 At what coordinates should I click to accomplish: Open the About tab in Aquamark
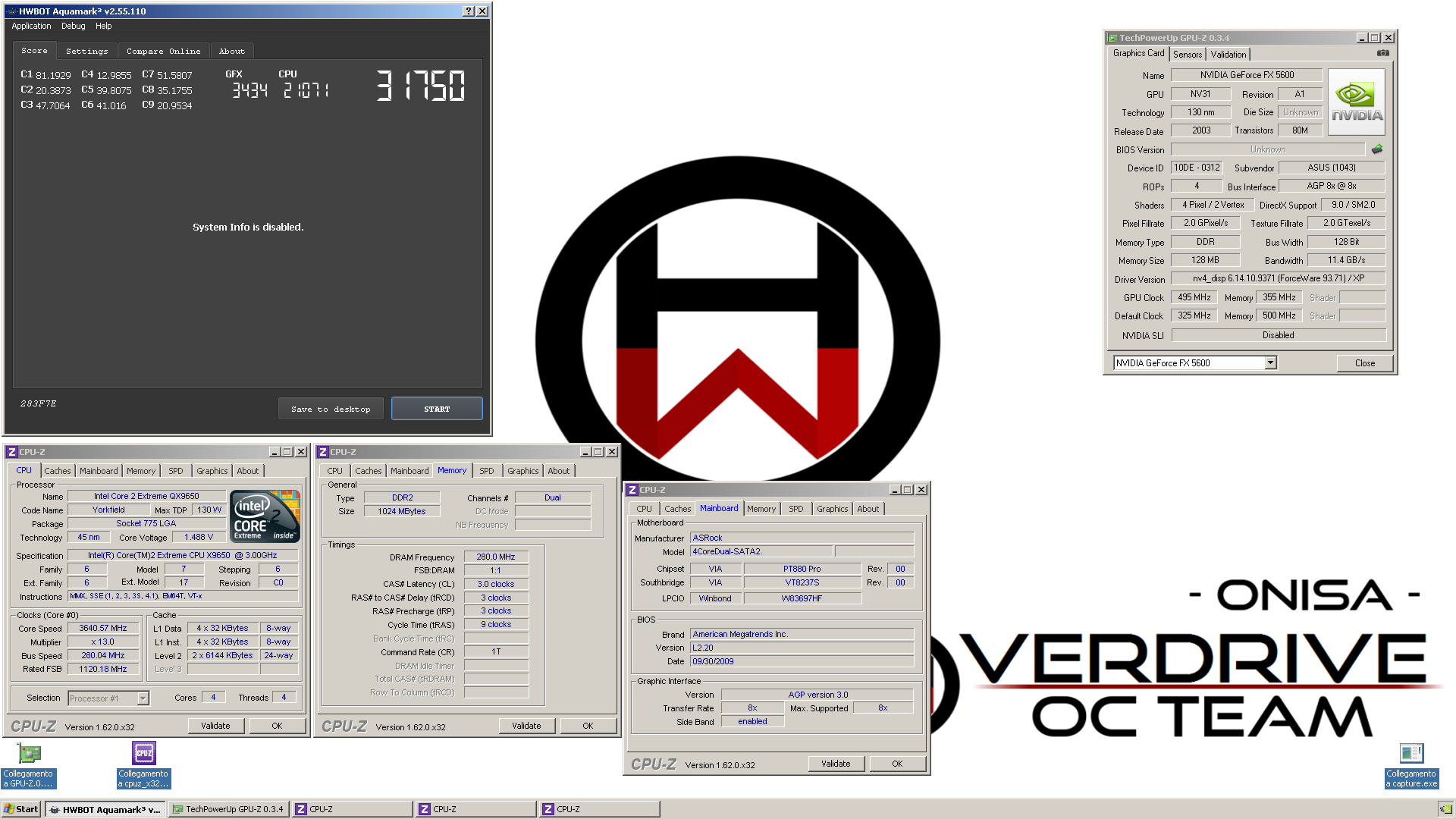pyautogui.click(x=232, y=52)
